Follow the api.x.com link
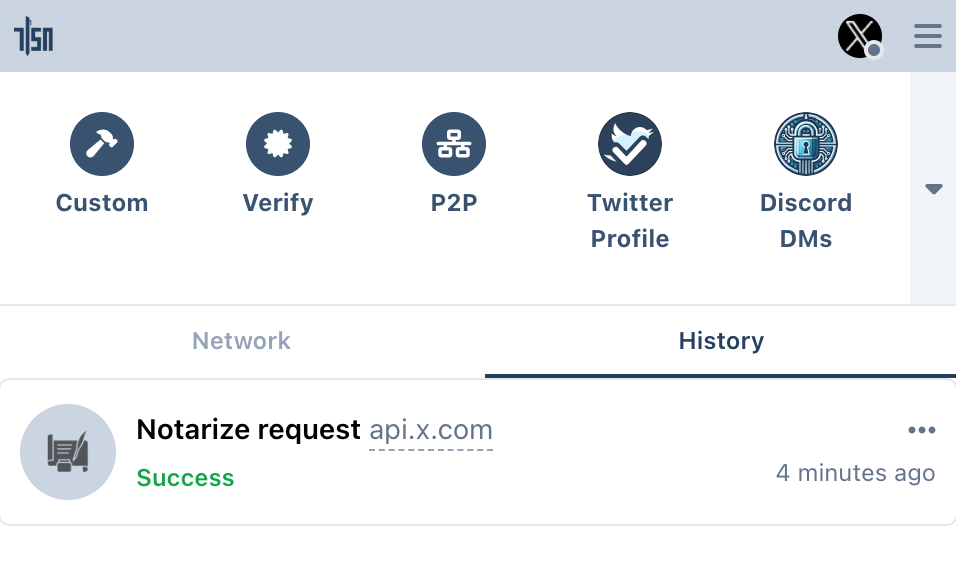956x564 pixels. [x=431, y=430]
